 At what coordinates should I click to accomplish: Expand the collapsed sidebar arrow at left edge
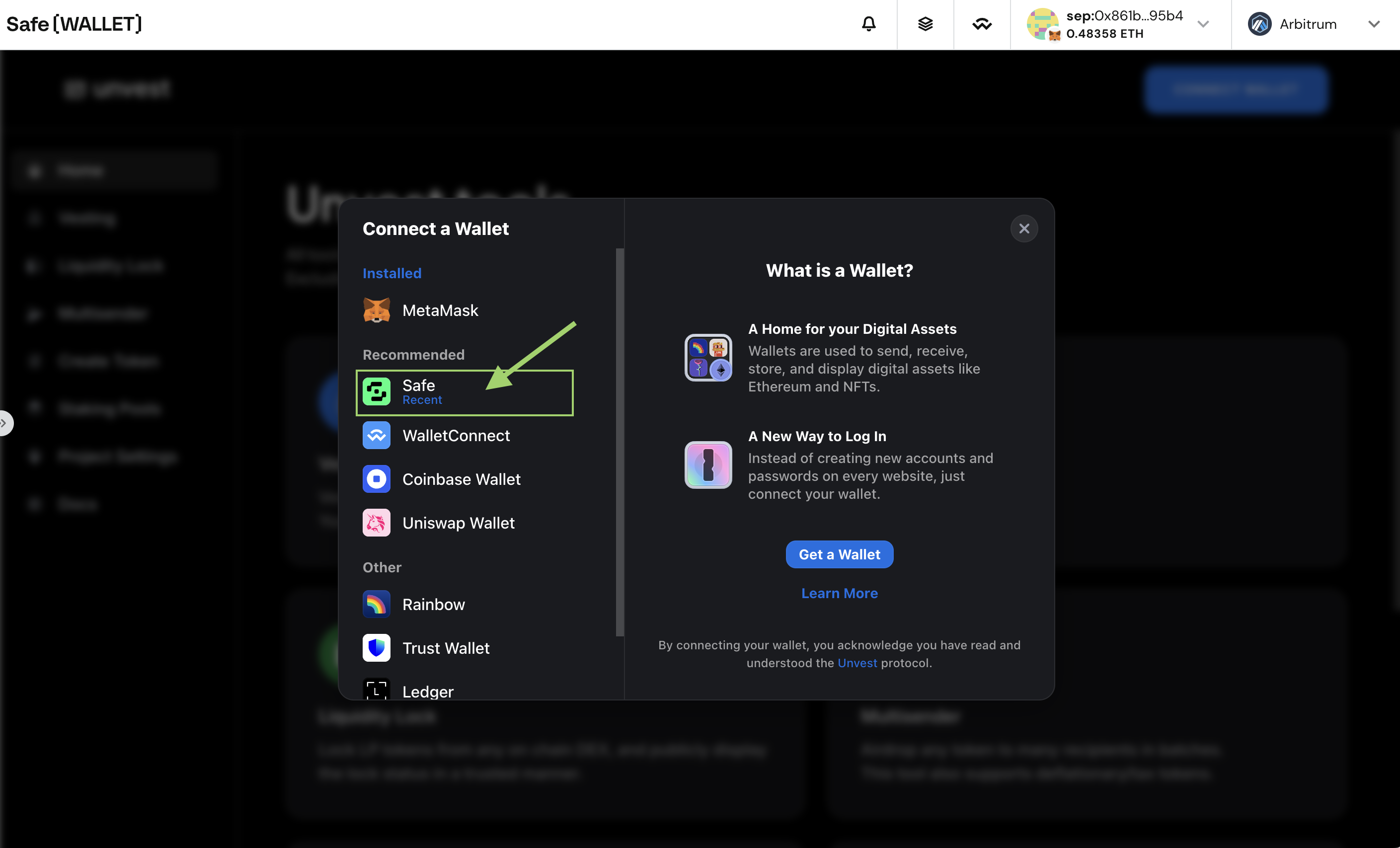[4, 423]
